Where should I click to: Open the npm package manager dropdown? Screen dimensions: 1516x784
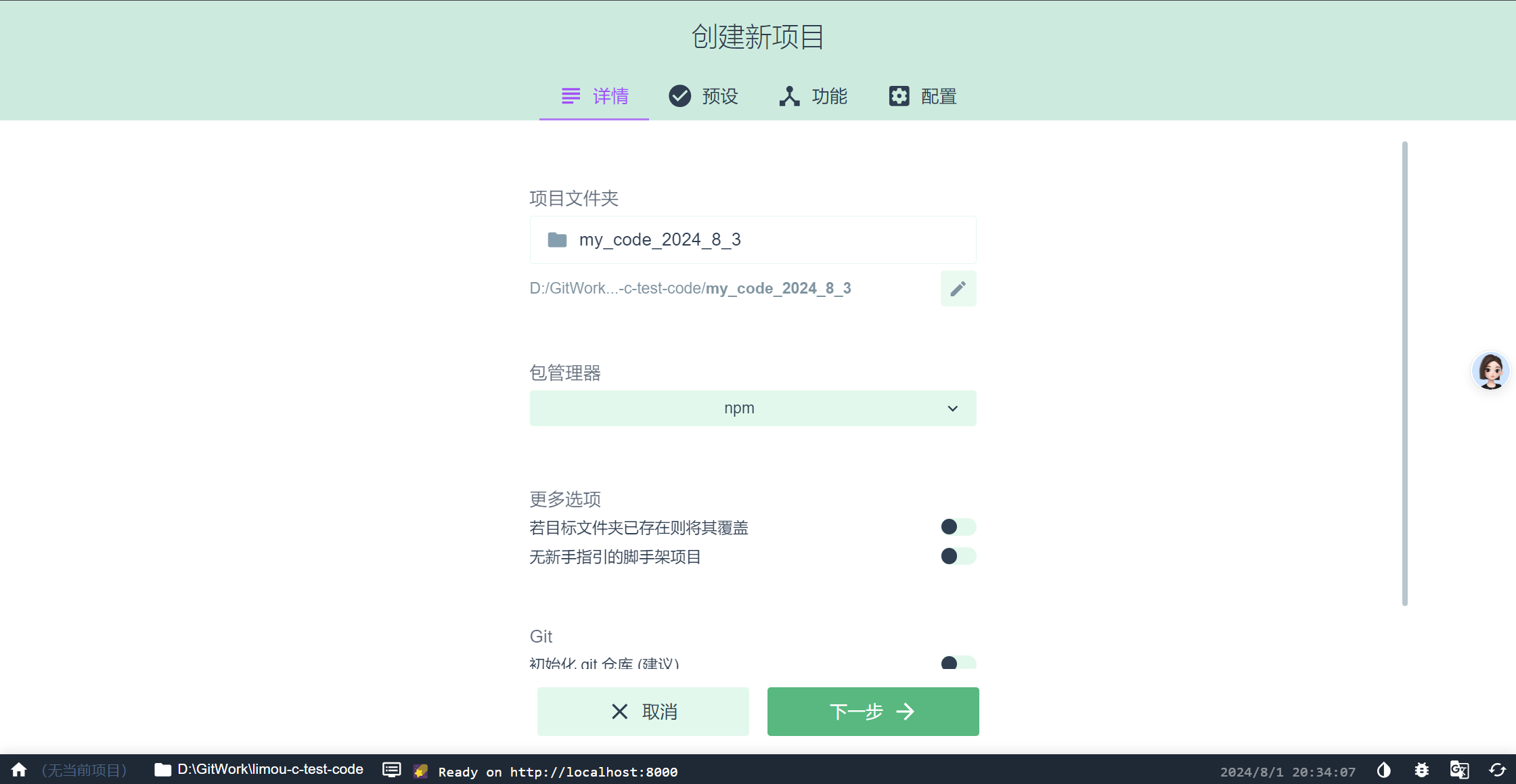(x=753, y=408)
